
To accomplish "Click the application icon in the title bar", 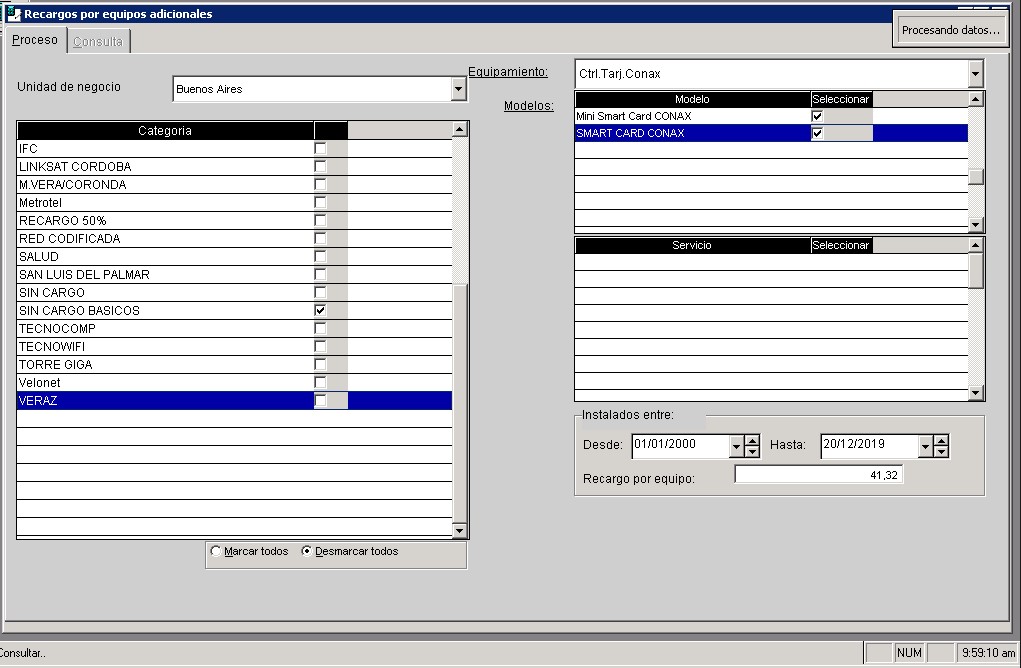I will click(x=13, y=14).
